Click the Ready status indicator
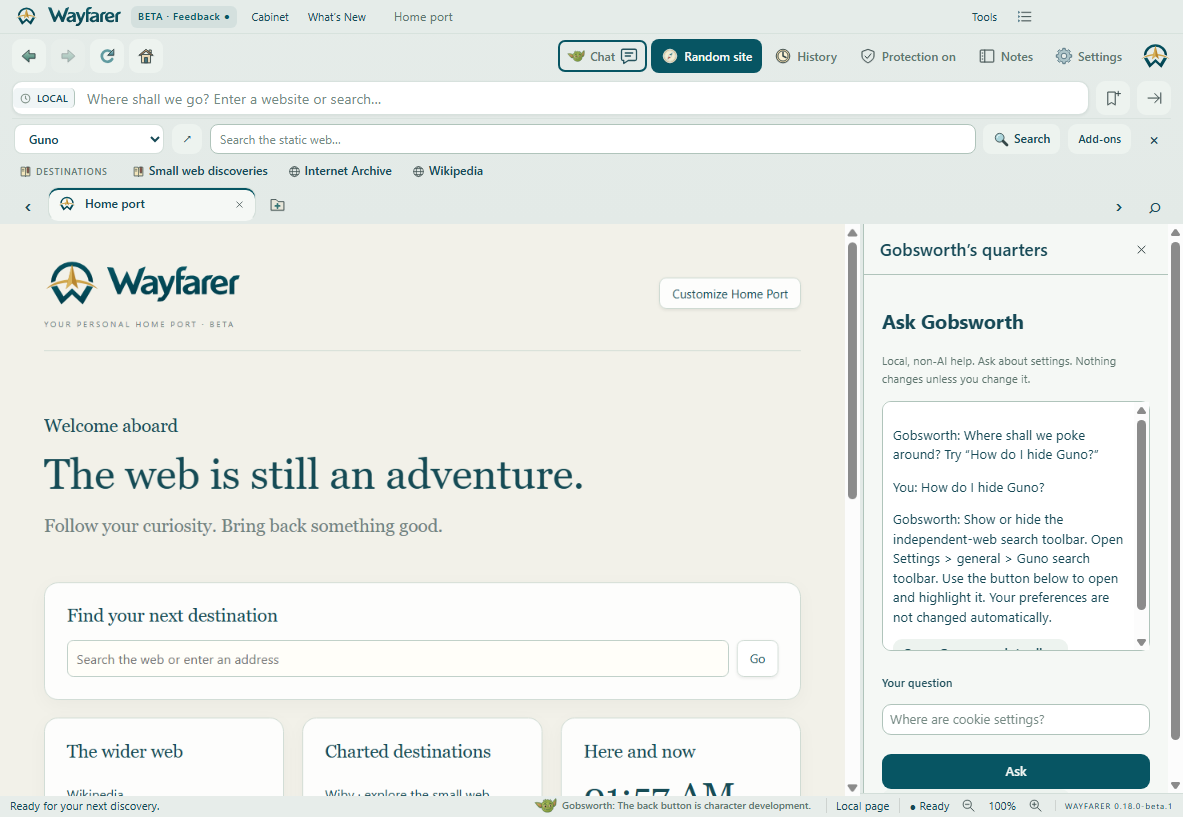This screenshot has width=1183, height=817. pyautogui.click(x=929, y=806)
